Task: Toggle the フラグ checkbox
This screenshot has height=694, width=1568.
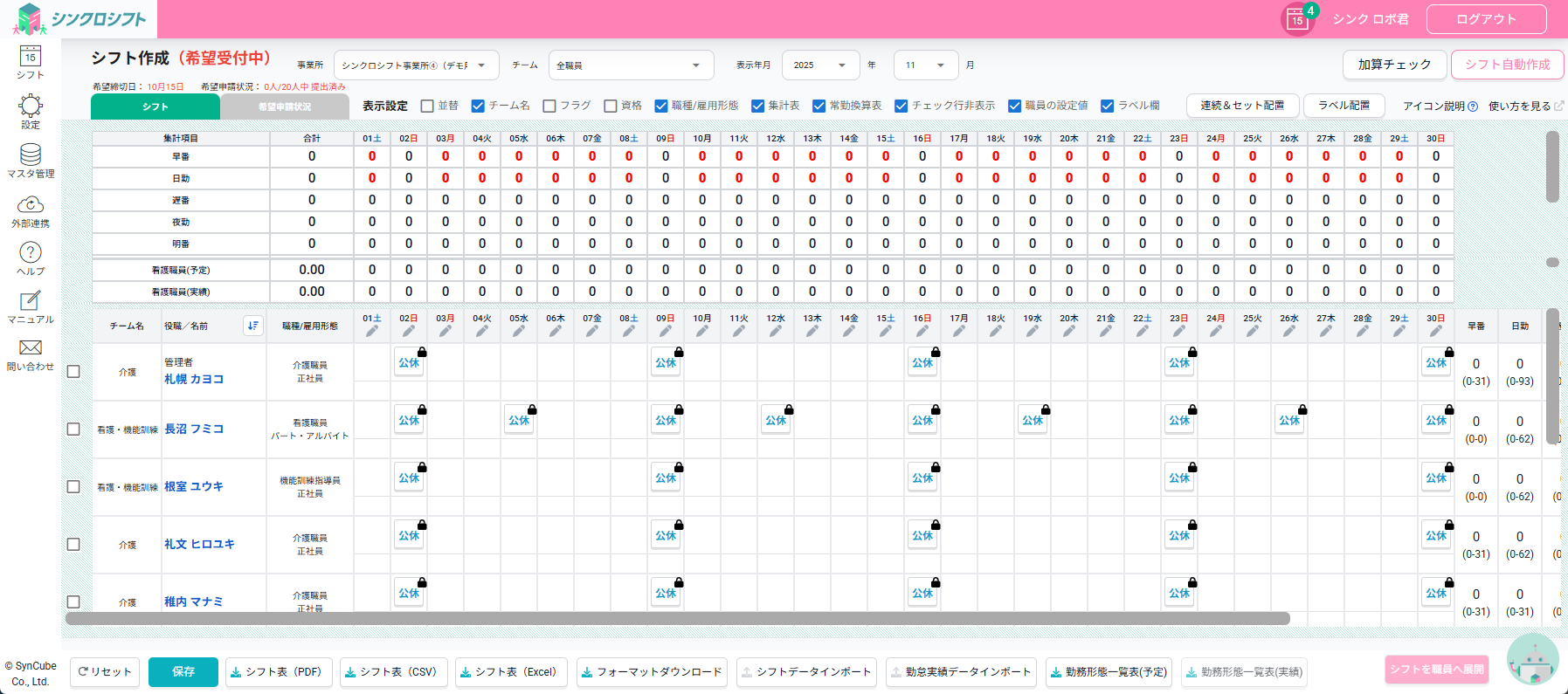Action: pos(549,106)
